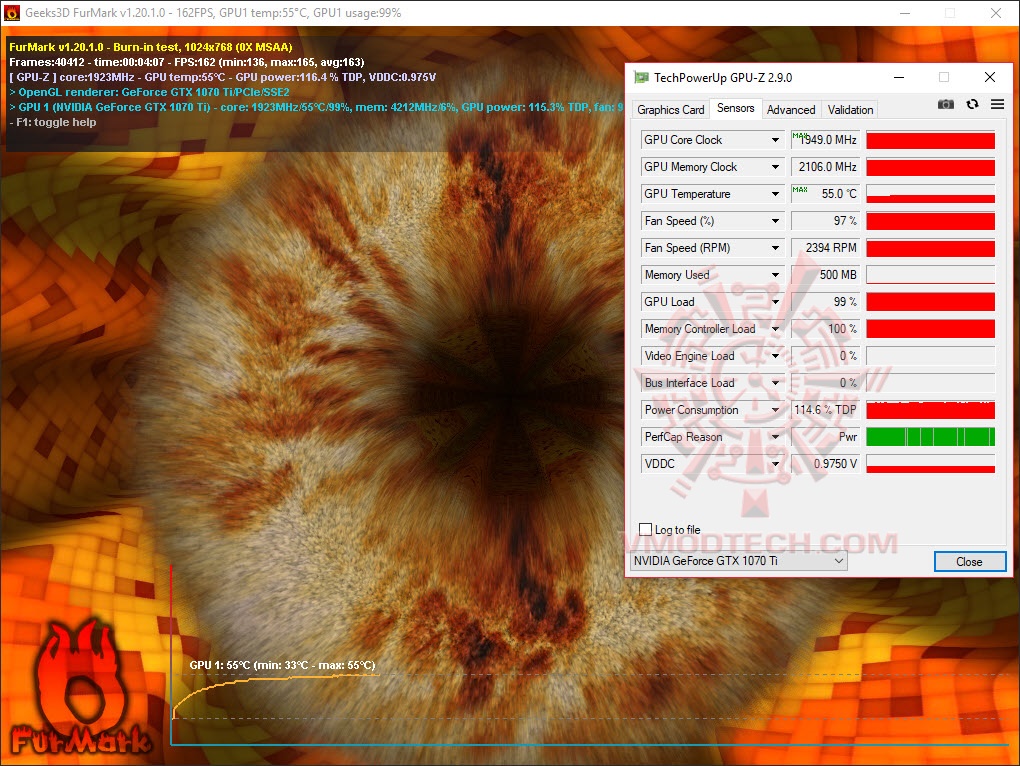Viewport: 1020px width, 766px height.
Task: Click the OpenGL renderer line in FurMark
Action: click(149, 92)
